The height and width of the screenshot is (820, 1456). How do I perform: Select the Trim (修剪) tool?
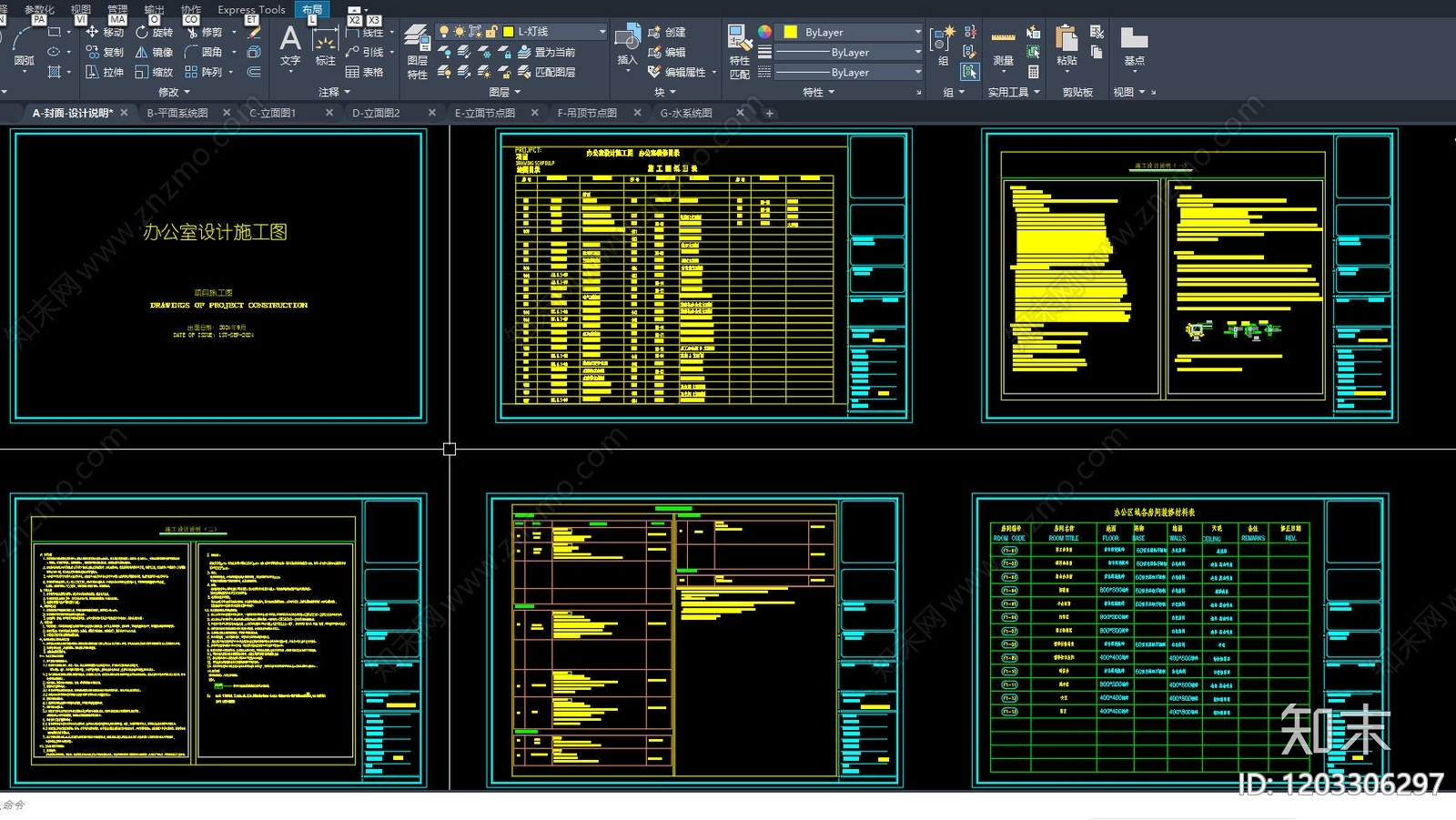point(203,32)
